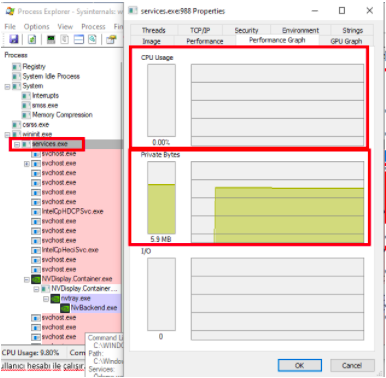386x378 pixels.
Task: Click the CPU Usage 0.00% bar meter
Action: 161,100
